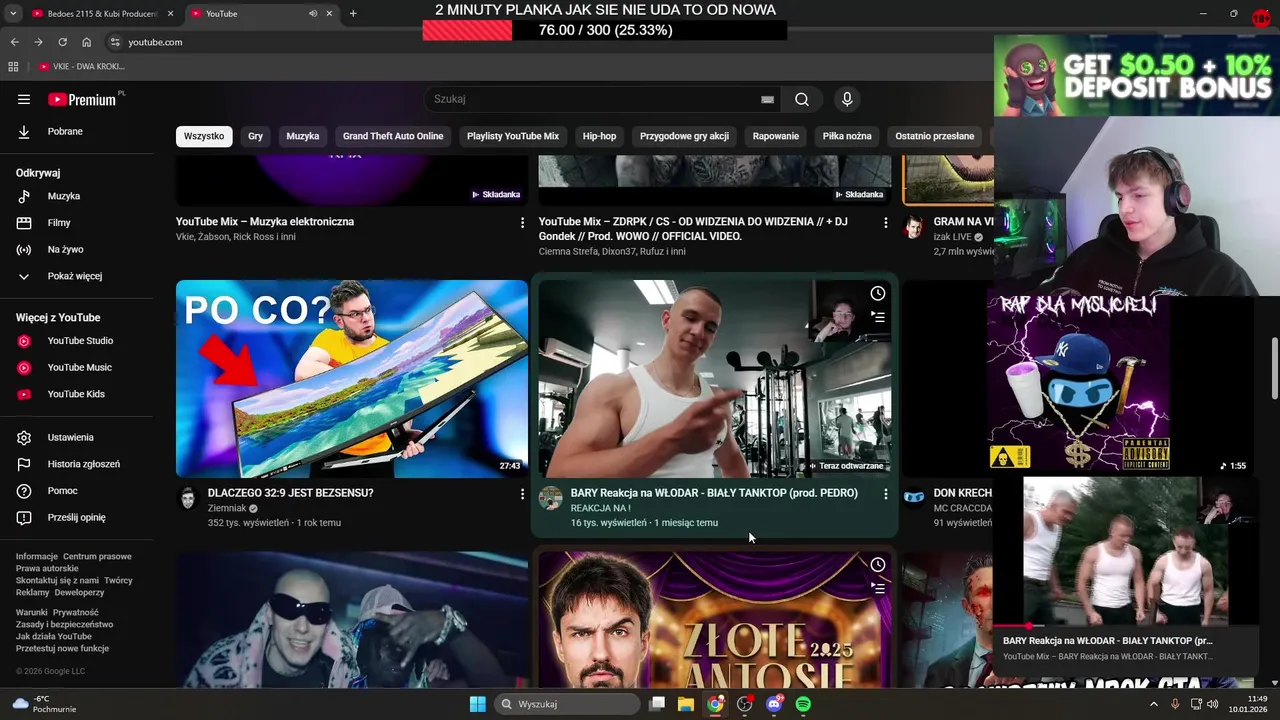This screenshot has height=720, width=1280.
Task: Open VKIE - DWA KROKI bookmark
Action: click(x=82, y=66)
